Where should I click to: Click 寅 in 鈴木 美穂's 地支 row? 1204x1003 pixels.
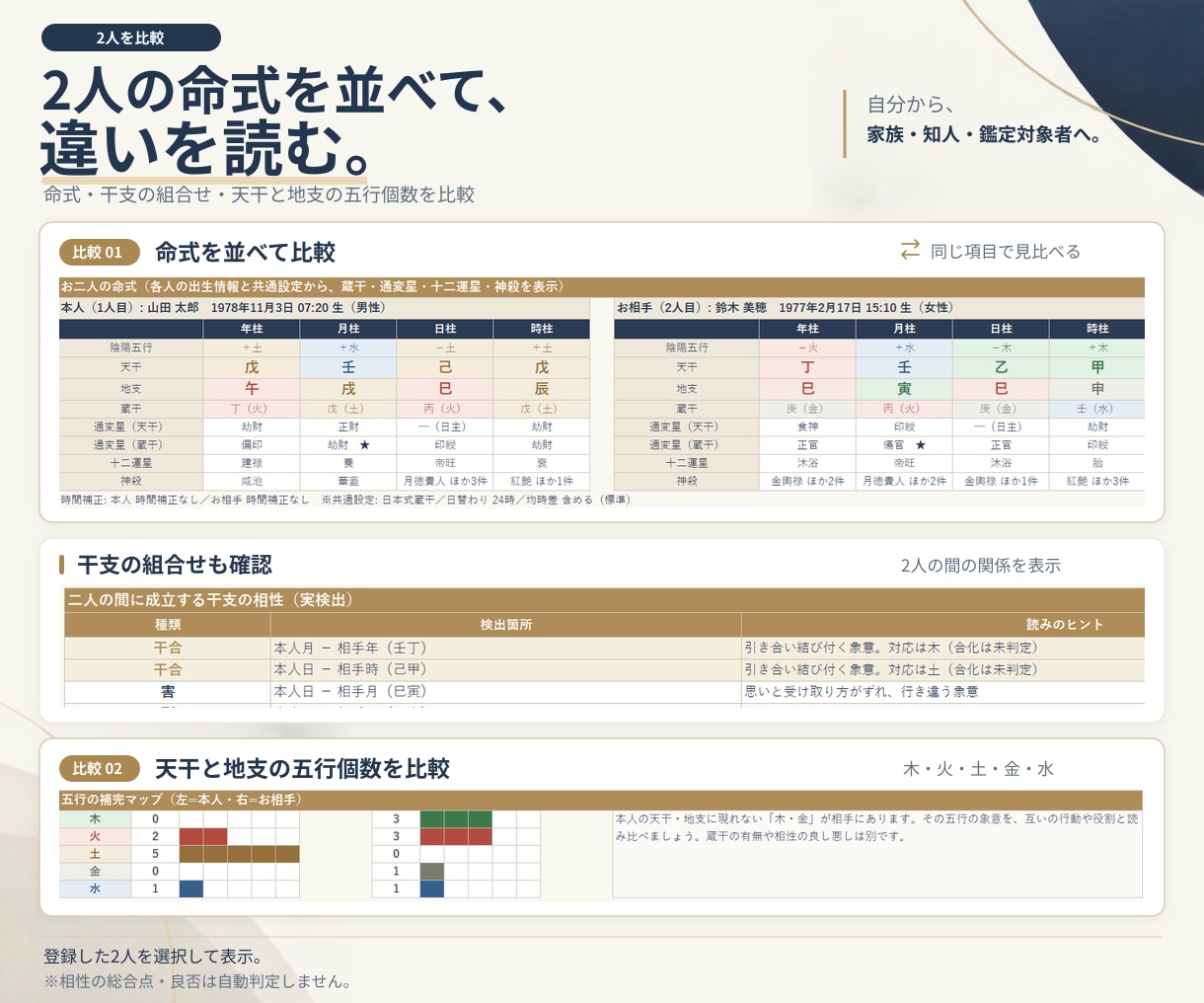(904, 389)
